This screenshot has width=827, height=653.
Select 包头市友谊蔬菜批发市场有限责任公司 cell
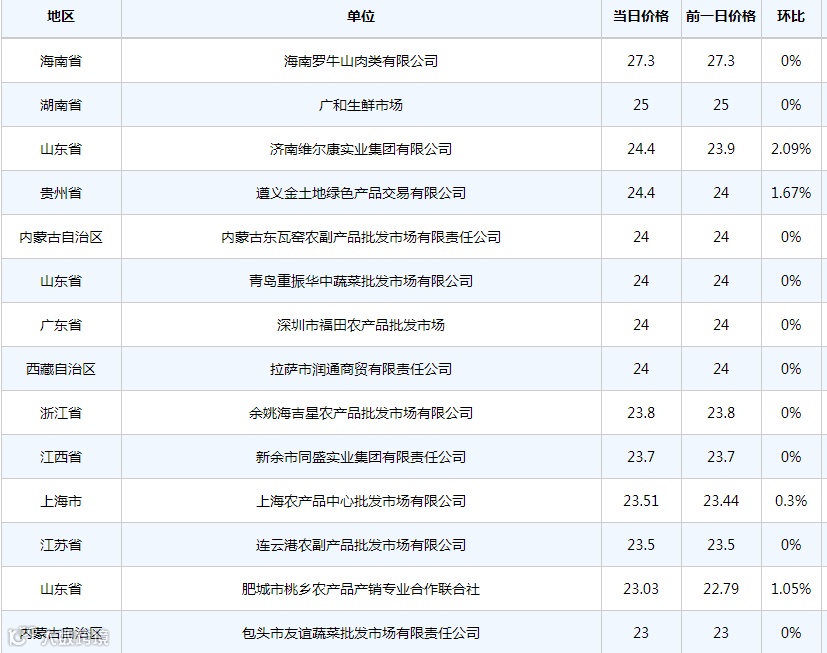[361, 633]
